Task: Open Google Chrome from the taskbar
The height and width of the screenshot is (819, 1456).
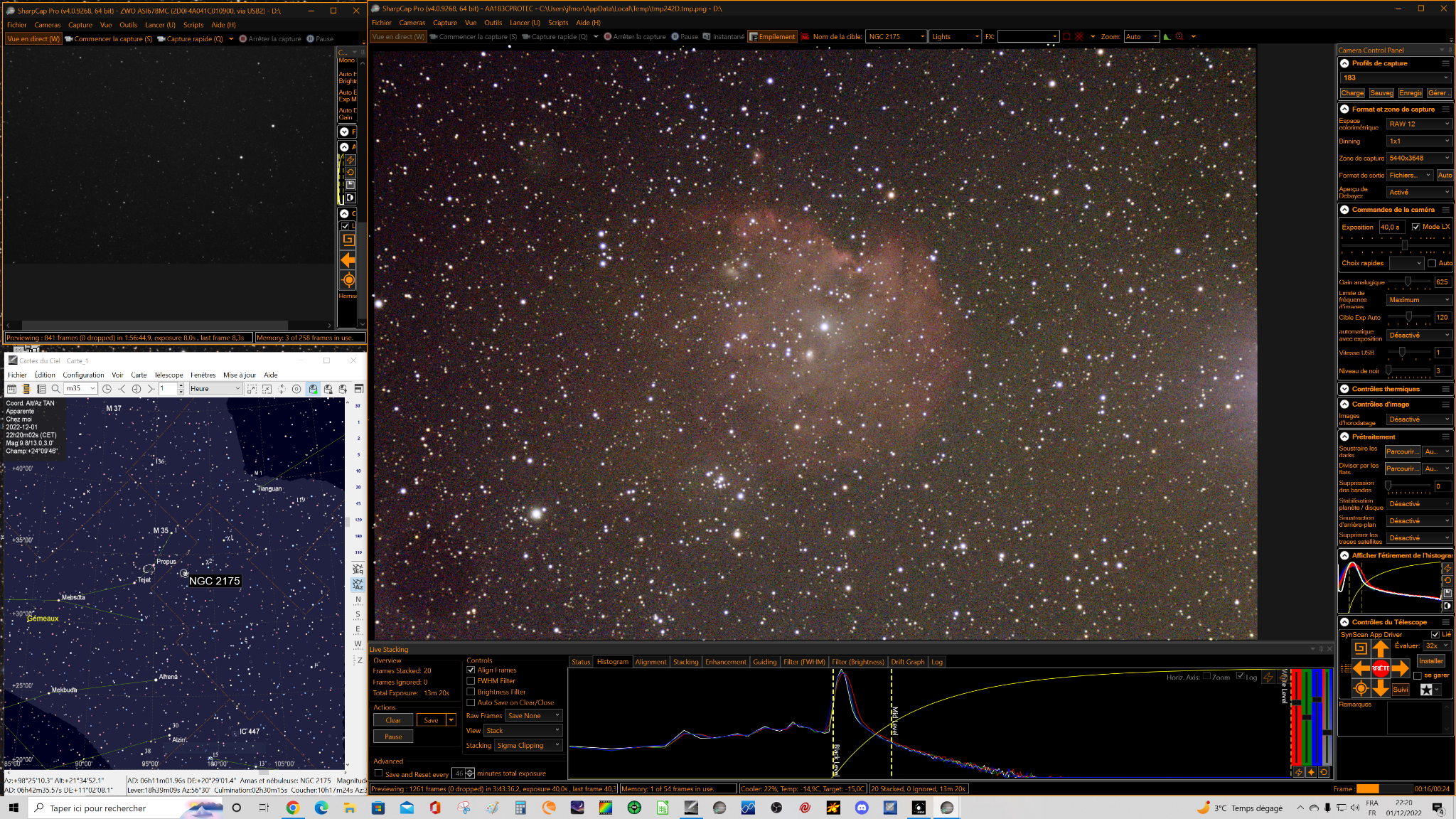Action: (292, 808)
